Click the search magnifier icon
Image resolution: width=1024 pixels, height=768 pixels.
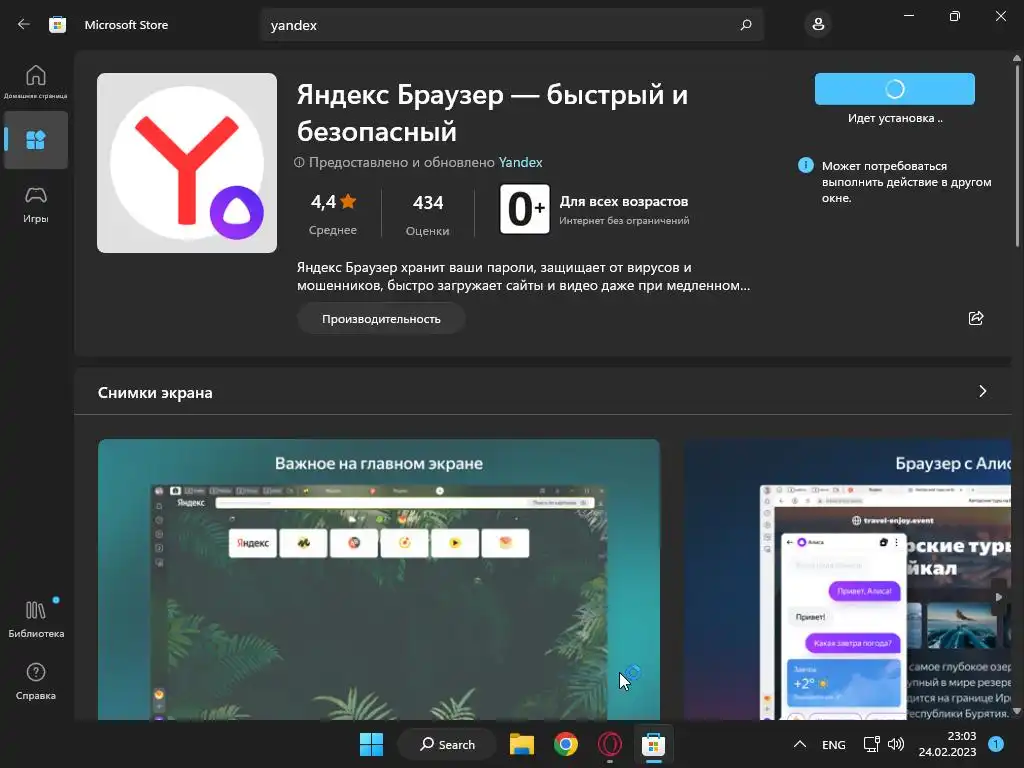click(746, 25)
